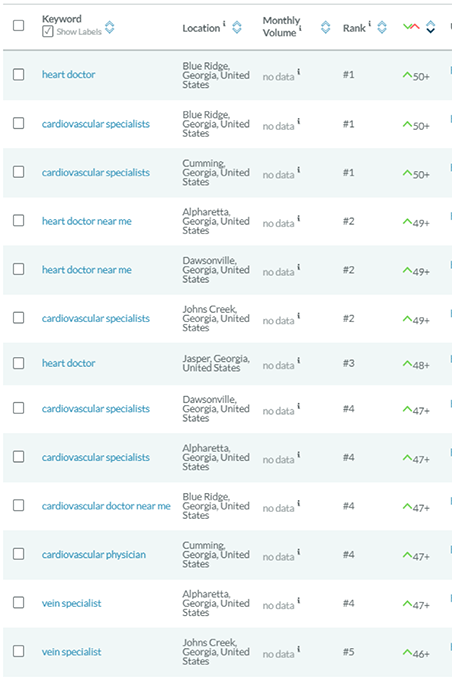Sort by Monthly Volume using its arrows
Image resolution: width=452 pixels, height=680 pixels.
325,27
